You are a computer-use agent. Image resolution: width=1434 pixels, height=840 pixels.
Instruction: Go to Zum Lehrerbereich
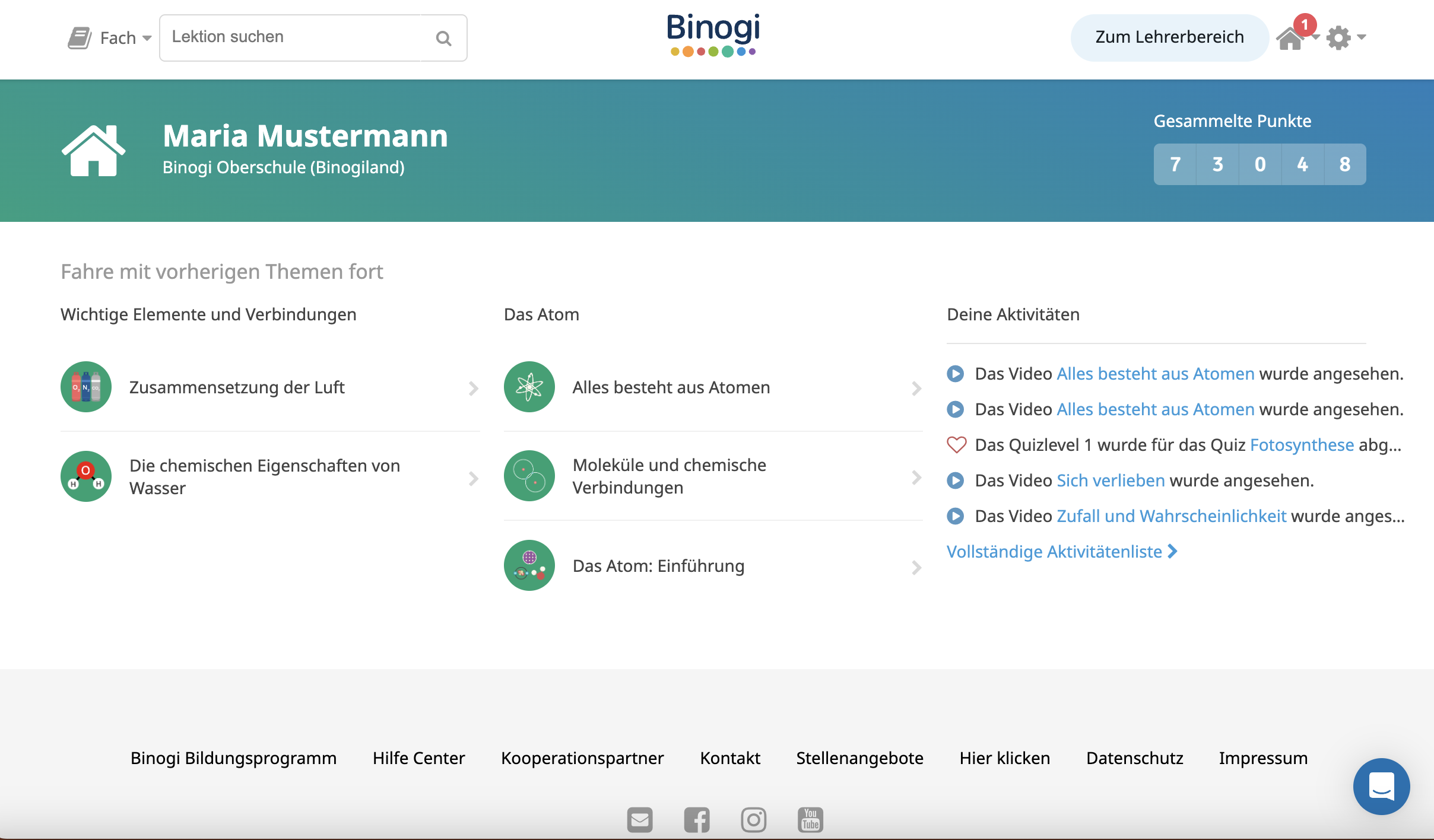click(1169, 37)
